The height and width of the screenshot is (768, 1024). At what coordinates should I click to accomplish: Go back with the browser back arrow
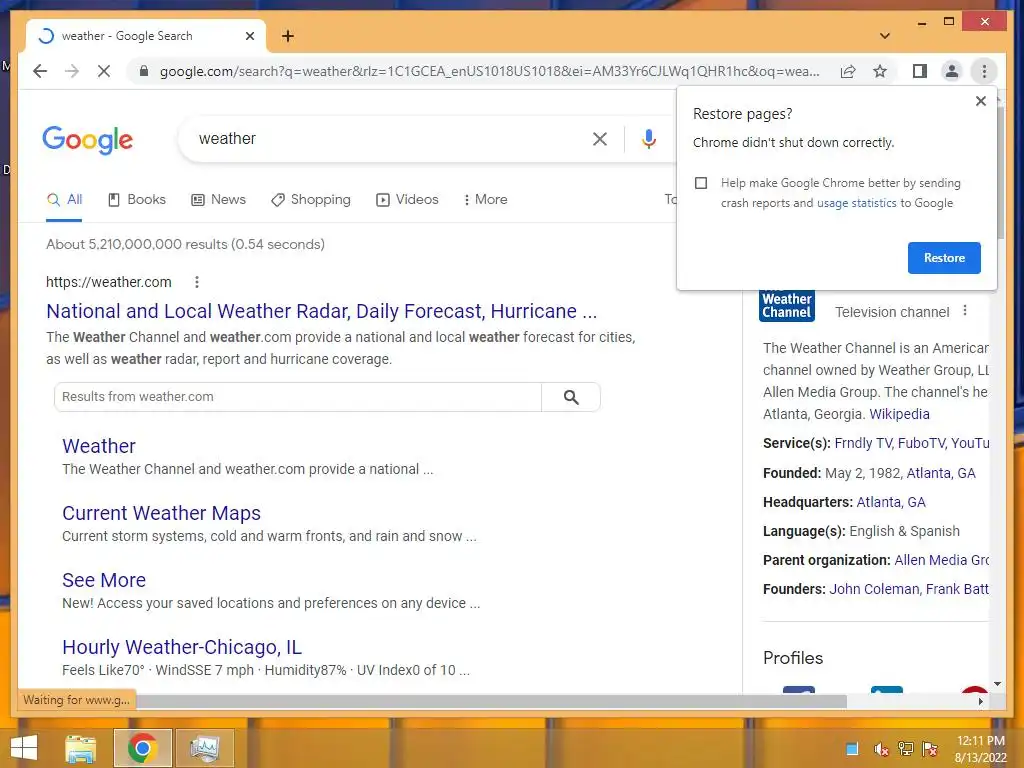(40, 71)
